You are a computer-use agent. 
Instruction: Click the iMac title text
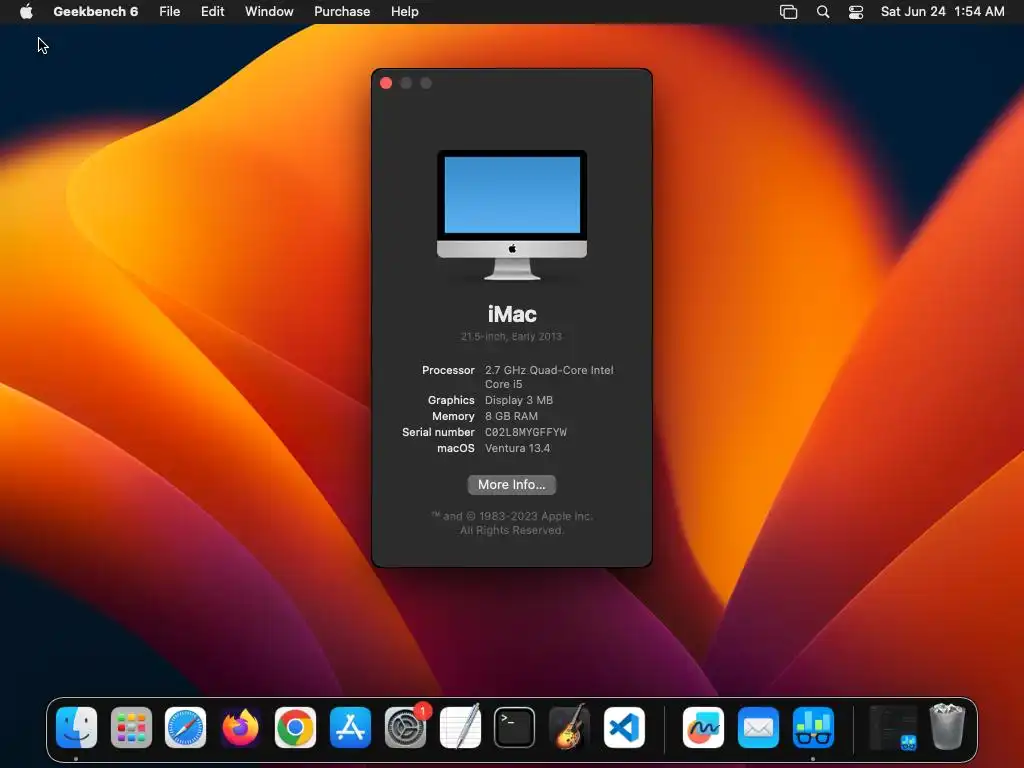pos(512,314)
